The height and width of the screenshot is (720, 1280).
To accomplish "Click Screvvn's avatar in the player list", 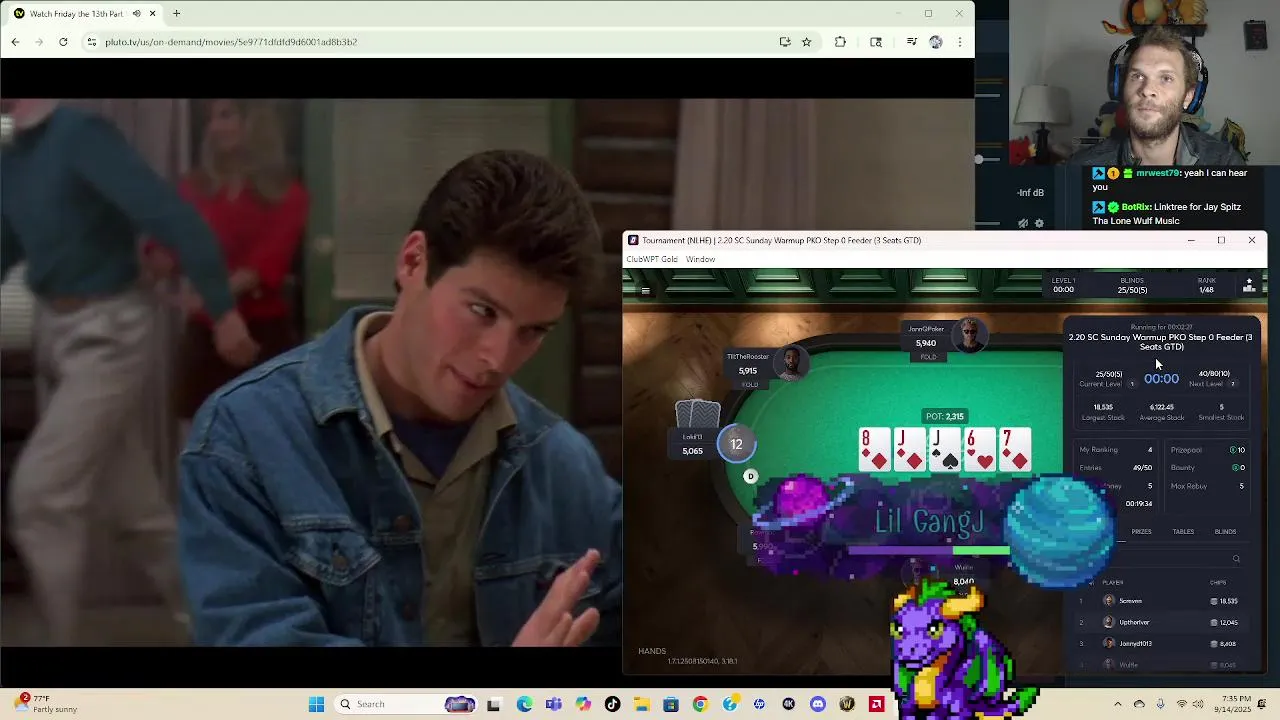I will (1108, 601).
